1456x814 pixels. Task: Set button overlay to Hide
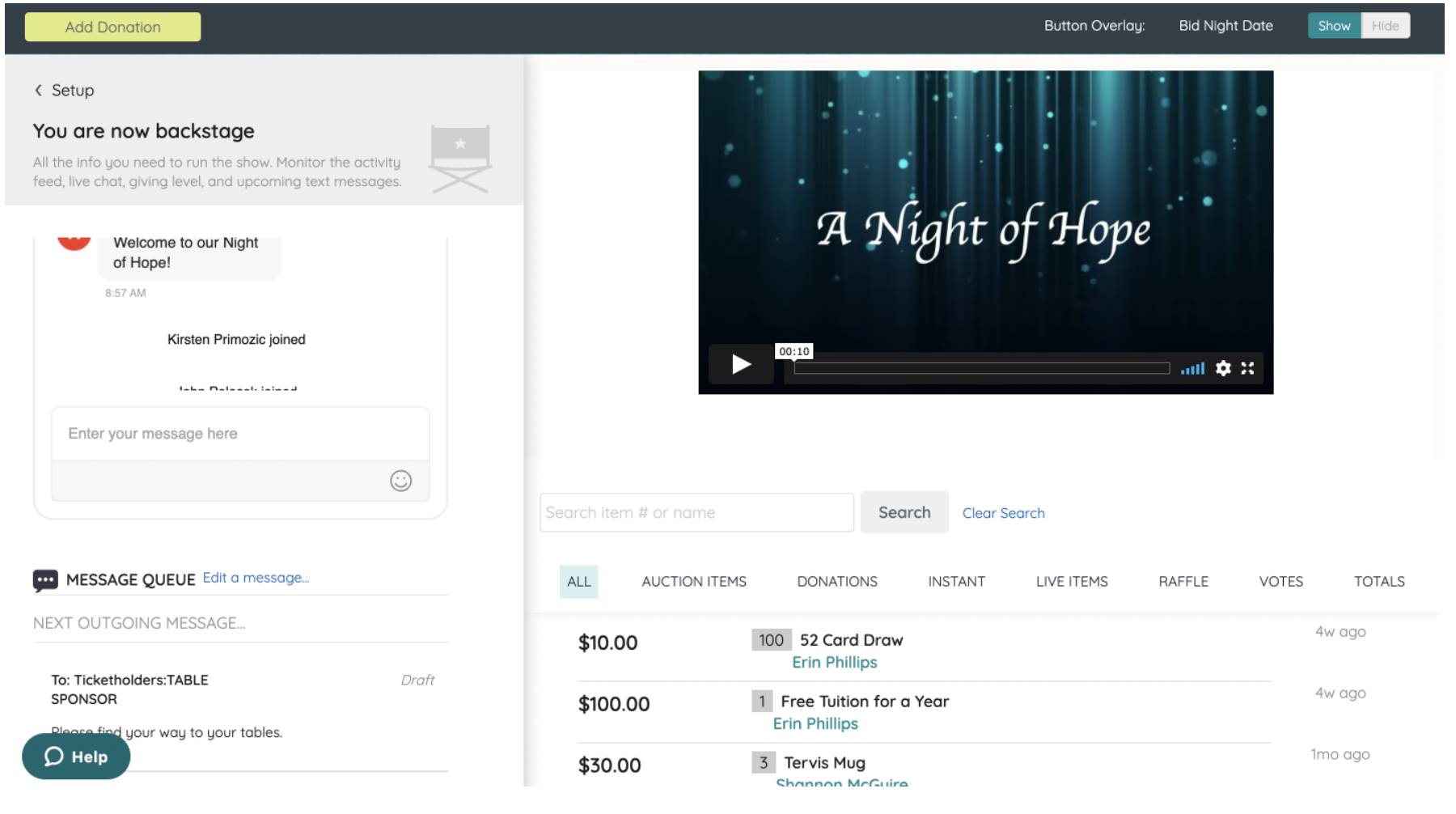click(1386, 26)
